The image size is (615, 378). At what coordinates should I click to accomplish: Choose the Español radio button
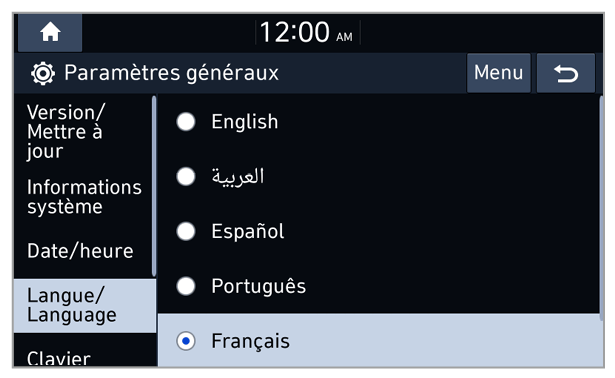(x=186, y=231)
